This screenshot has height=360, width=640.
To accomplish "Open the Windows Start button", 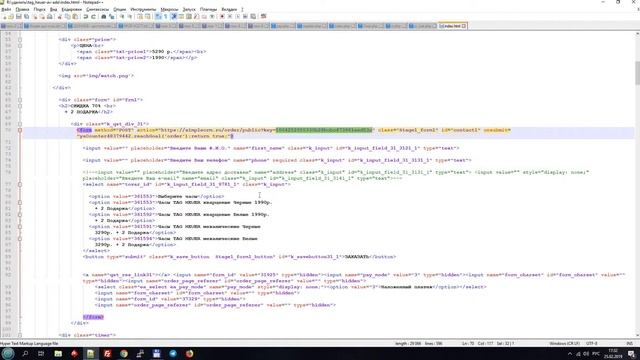I will [x=8, y=353].
